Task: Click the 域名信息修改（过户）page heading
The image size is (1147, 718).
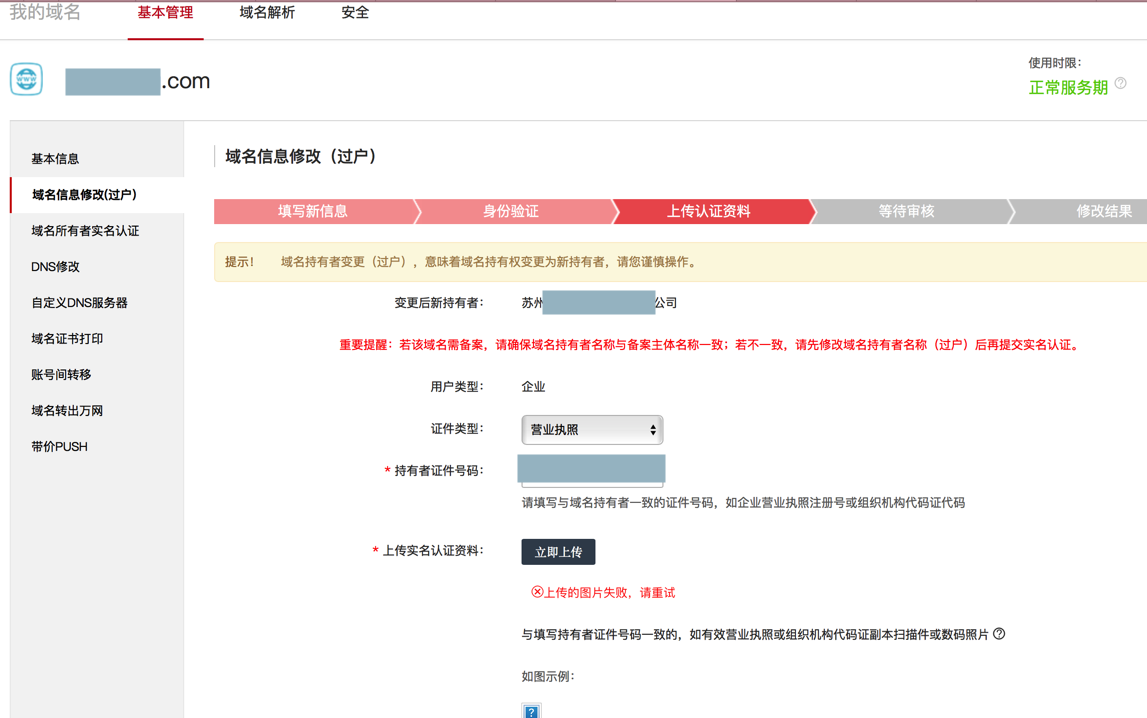Action: [301, 156]
